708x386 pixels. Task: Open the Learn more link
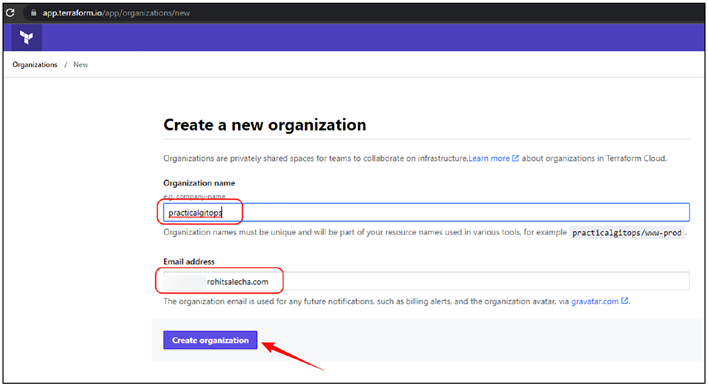tap(494, 158)
